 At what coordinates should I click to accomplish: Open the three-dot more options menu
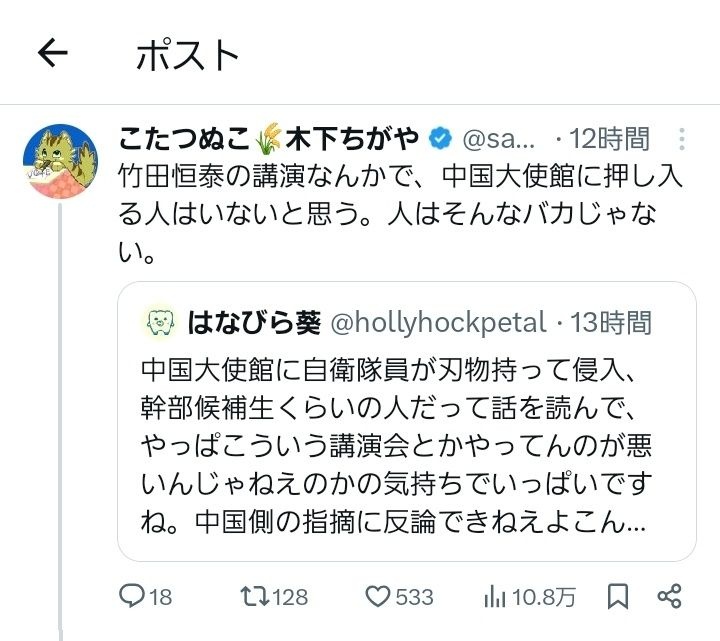[x=682, y=138]
